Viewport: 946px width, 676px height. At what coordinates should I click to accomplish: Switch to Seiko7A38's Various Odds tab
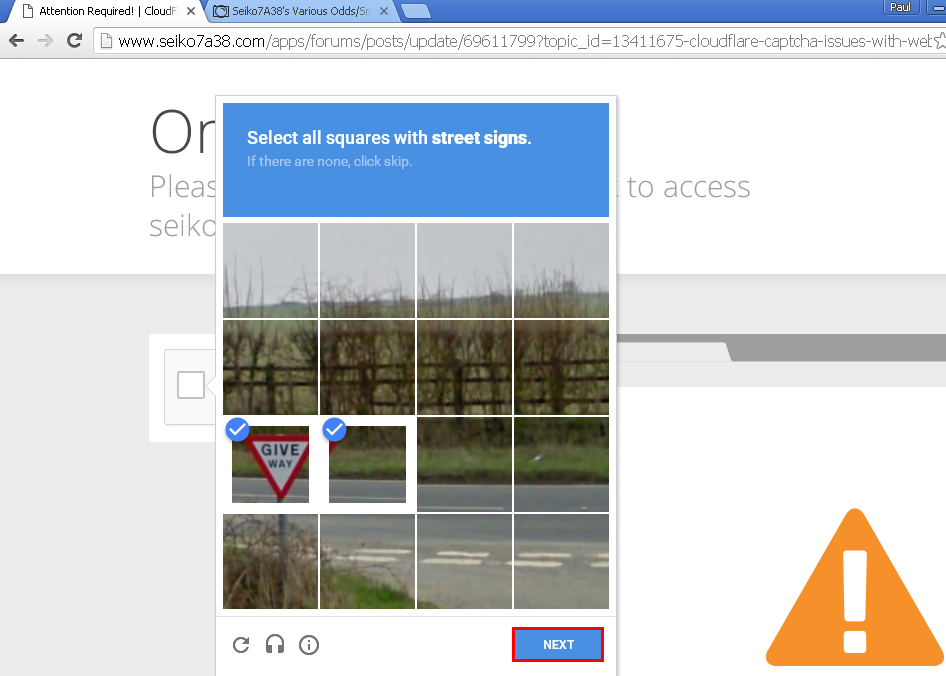[x=300, y=11]
